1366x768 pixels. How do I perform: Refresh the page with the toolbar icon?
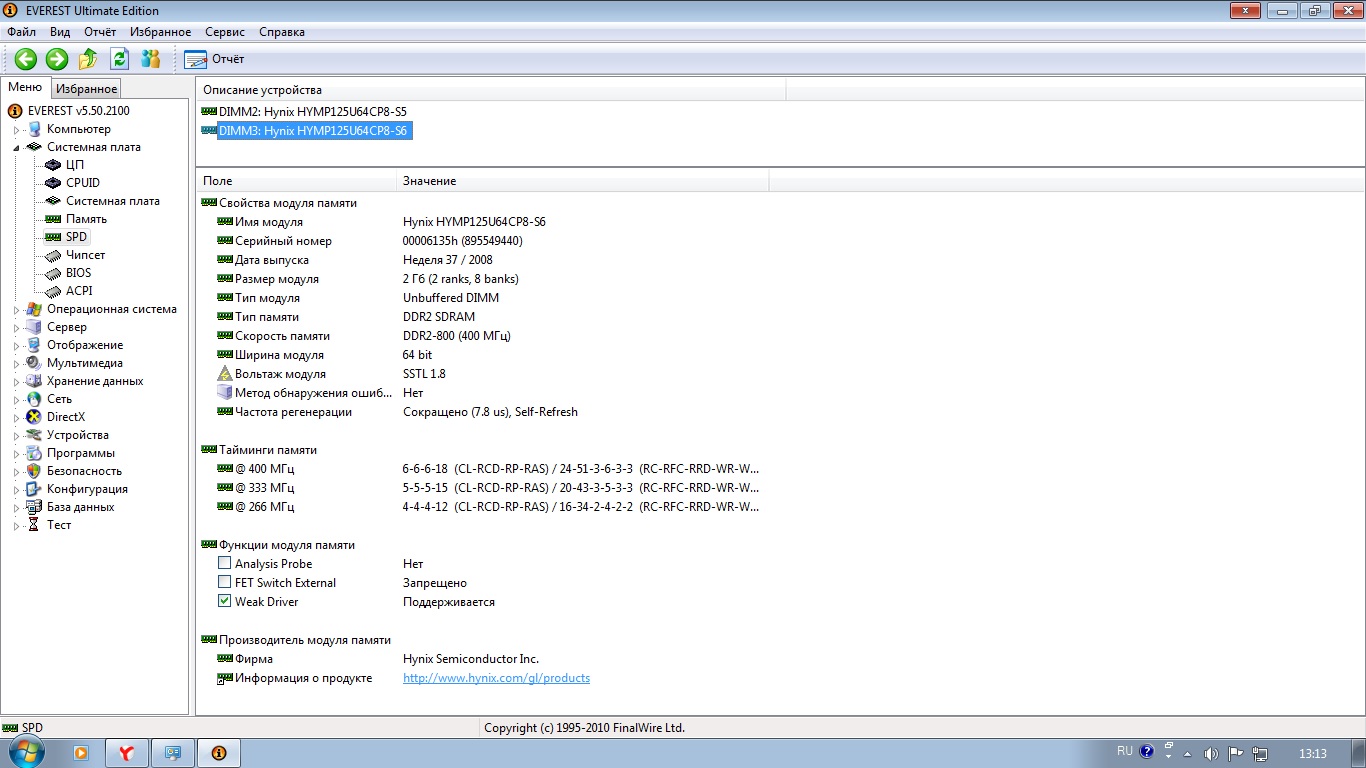pyautogui.click(x=119, y=59)
